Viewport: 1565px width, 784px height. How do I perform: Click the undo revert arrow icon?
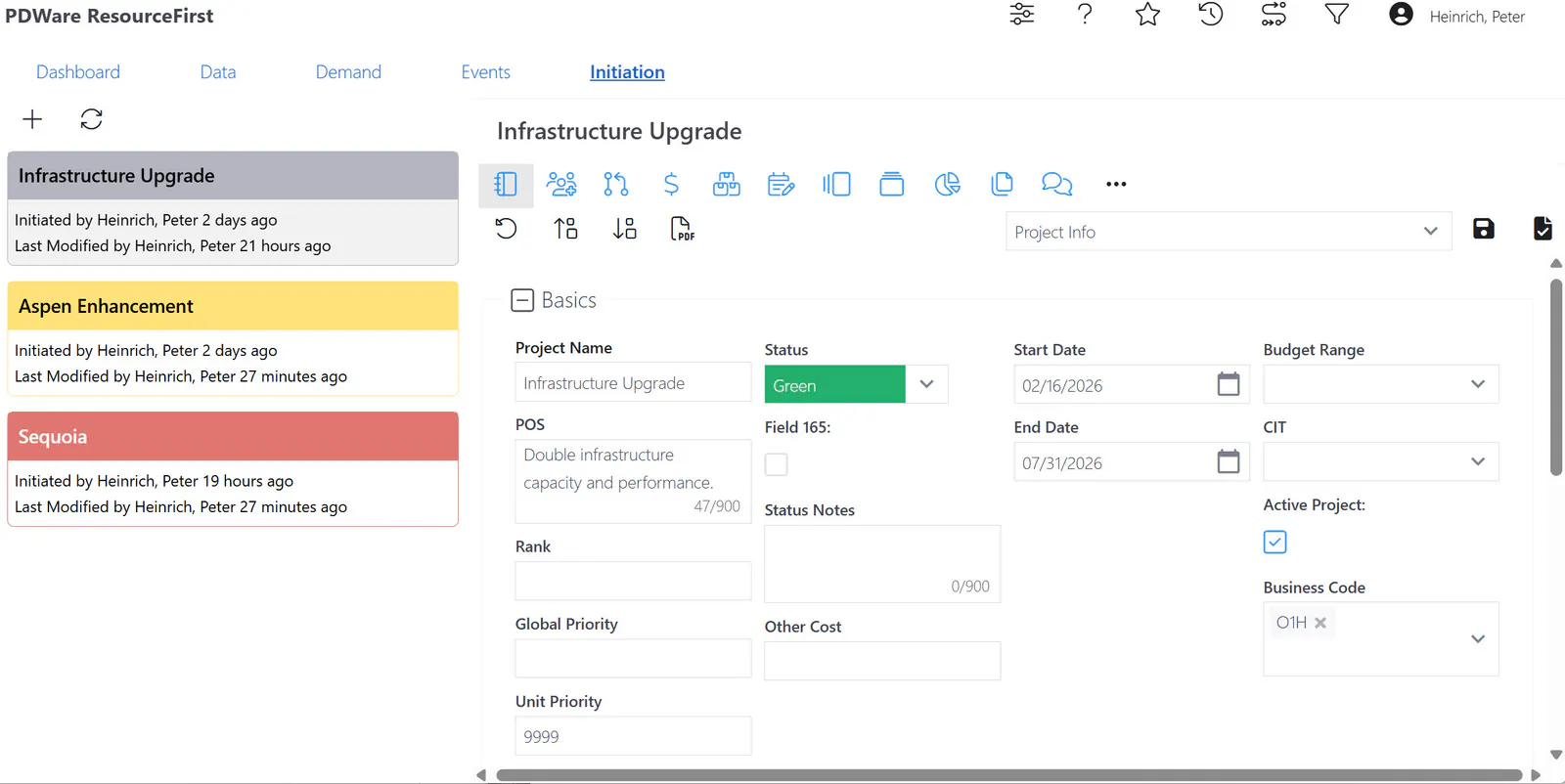[x=506, y=229]
